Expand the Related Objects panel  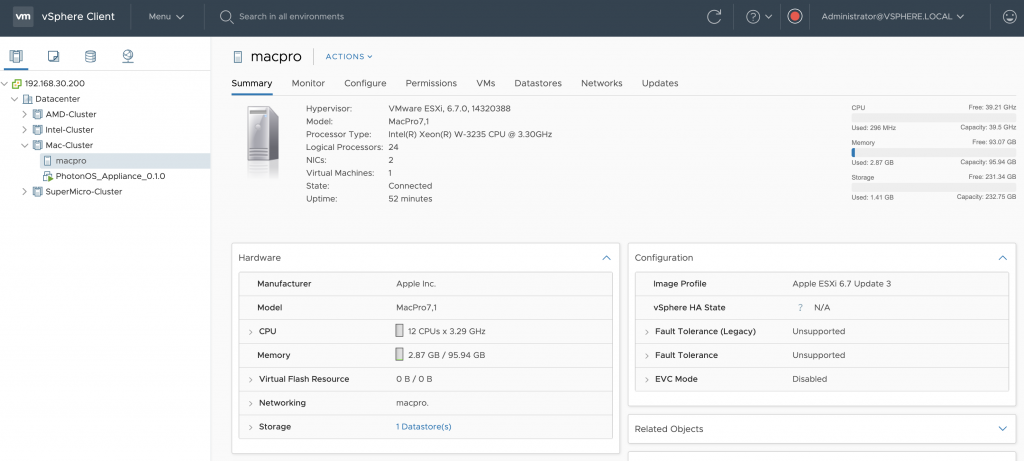1003,429
